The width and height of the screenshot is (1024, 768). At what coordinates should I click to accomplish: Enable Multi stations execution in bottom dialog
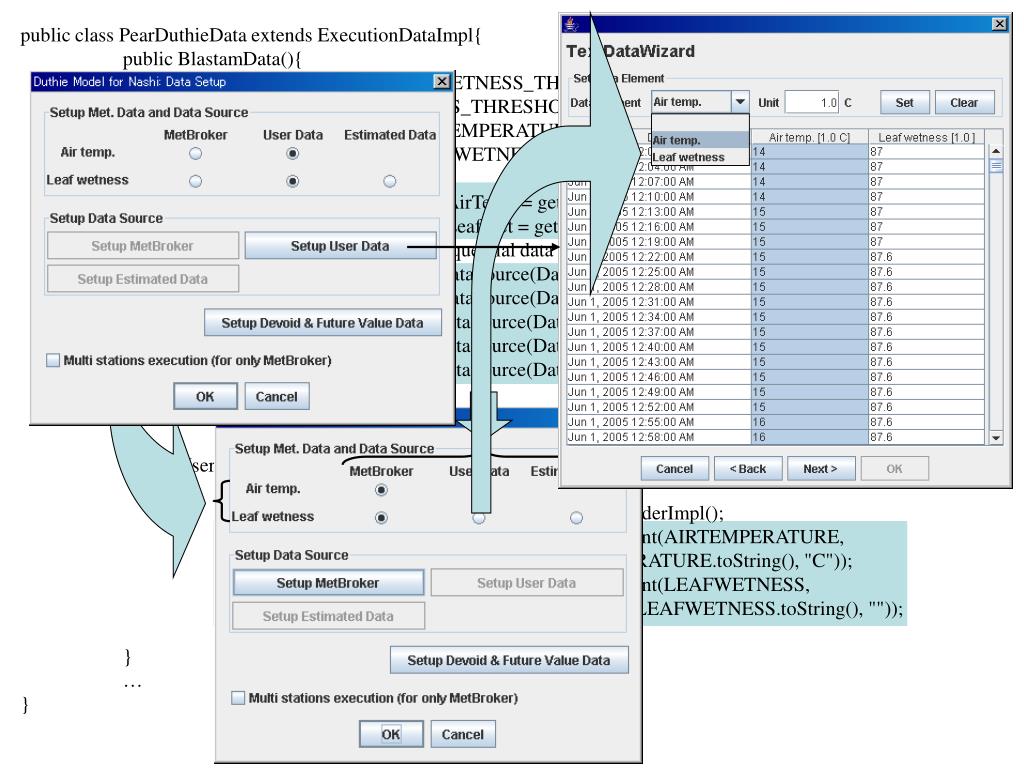[238, 698]
